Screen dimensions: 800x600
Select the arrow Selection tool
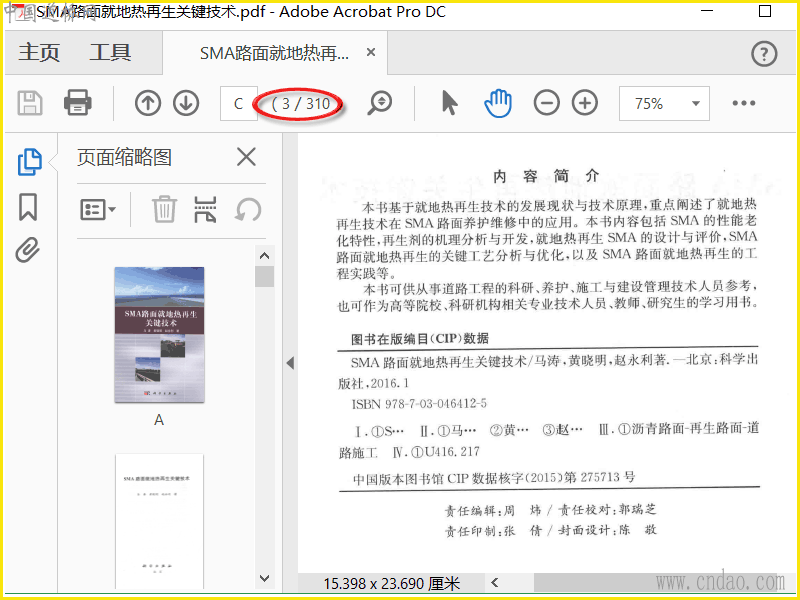click(x=449, y=103)
